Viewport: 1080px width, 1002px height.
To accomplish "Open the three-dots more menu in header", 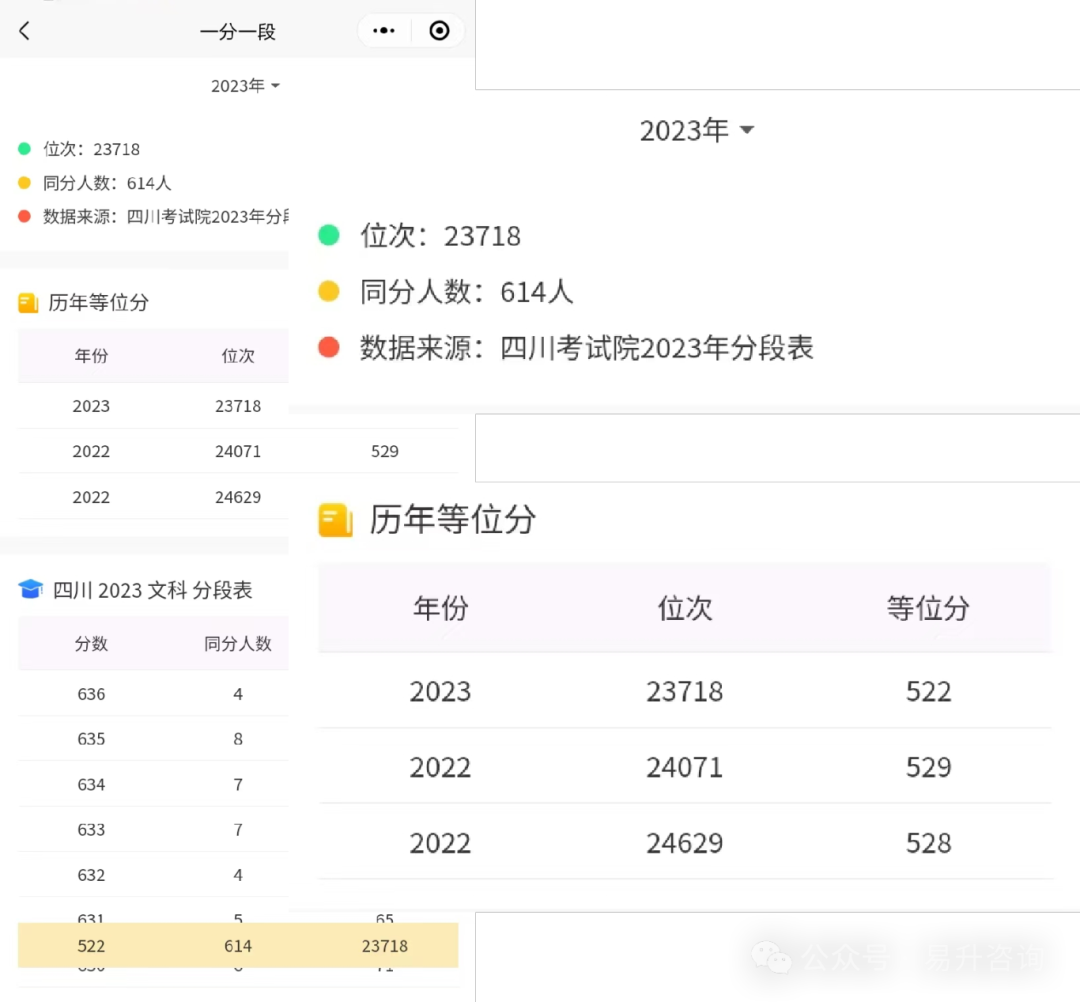I will point(384,30).
